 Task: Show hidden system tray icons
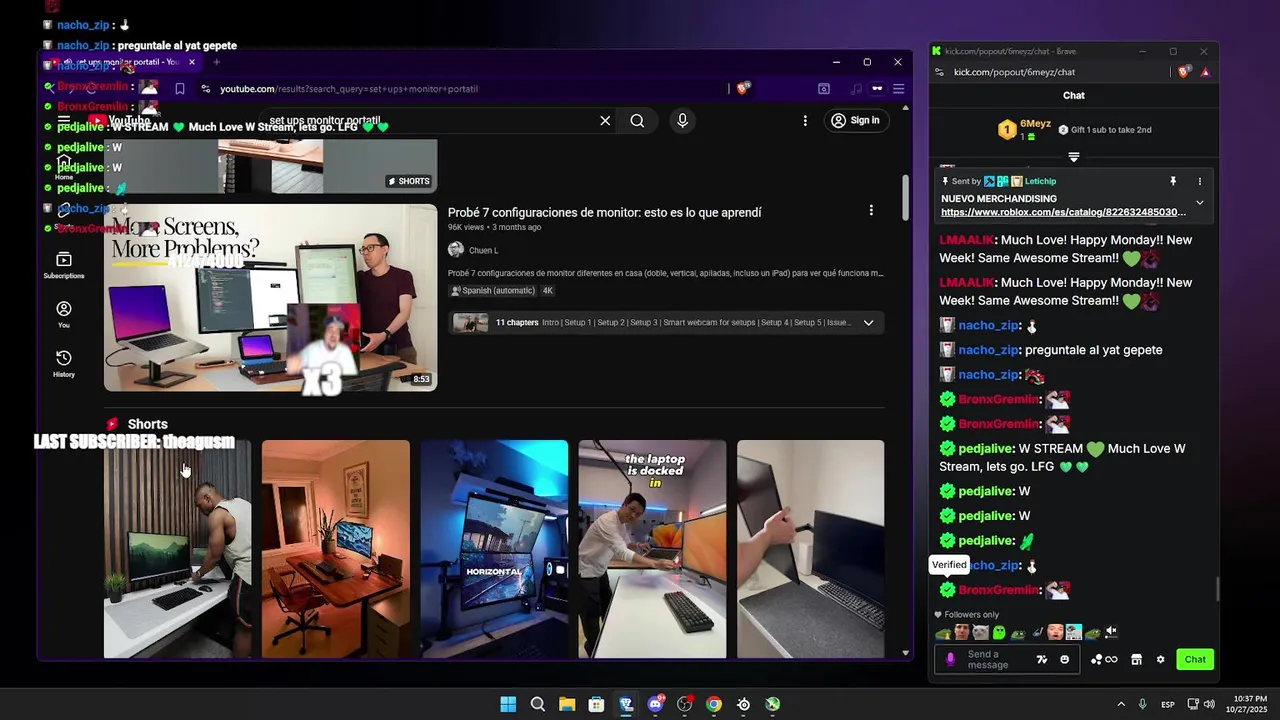1121,704
